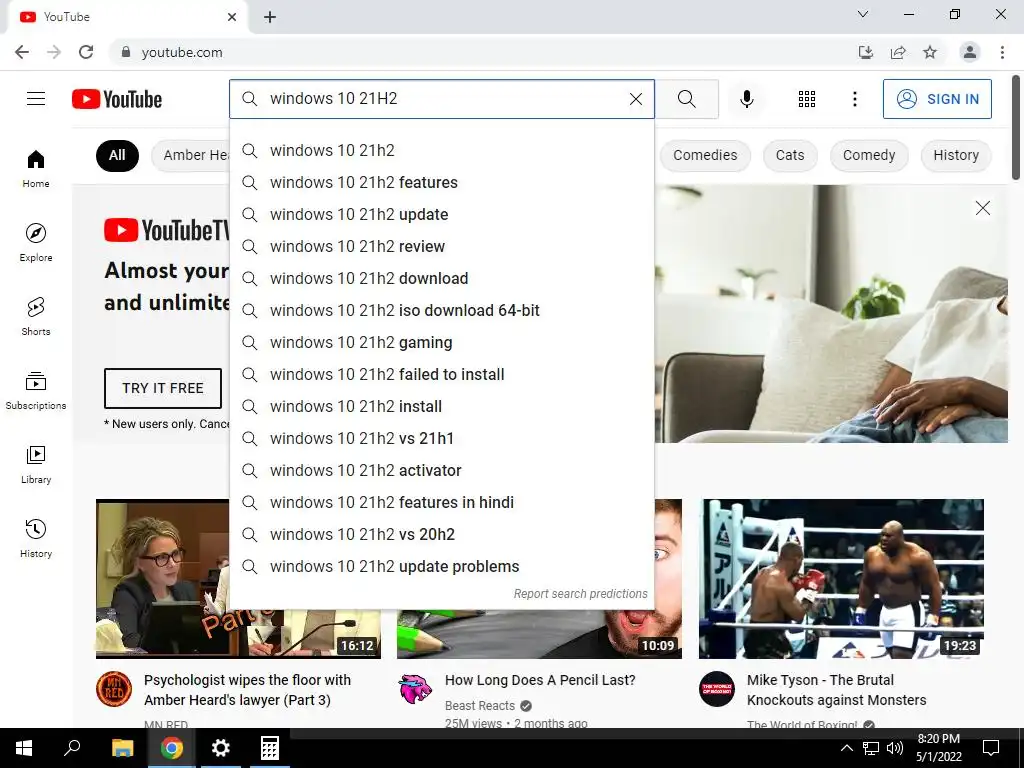This screenshot has height=768, width=1024.
Task: Choose suggestion "windows 10 21h2 features"
Action: click(441, 182)
